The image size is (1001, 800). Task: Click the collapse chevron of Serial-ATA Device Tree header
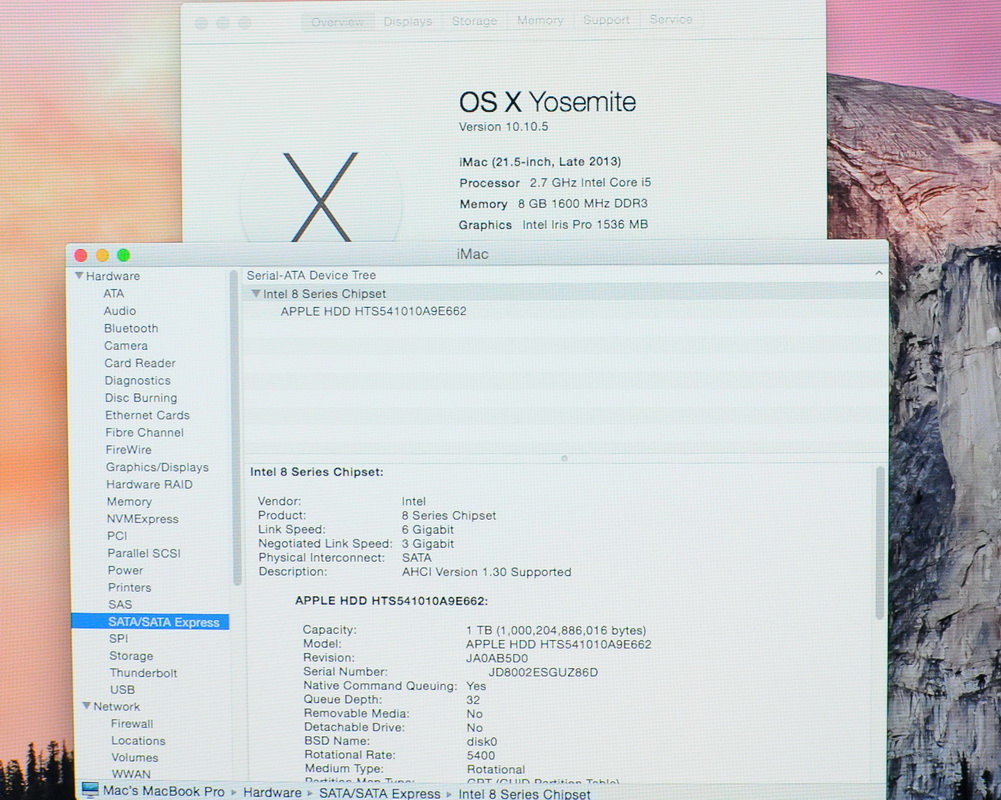click(x=879, y=273)
